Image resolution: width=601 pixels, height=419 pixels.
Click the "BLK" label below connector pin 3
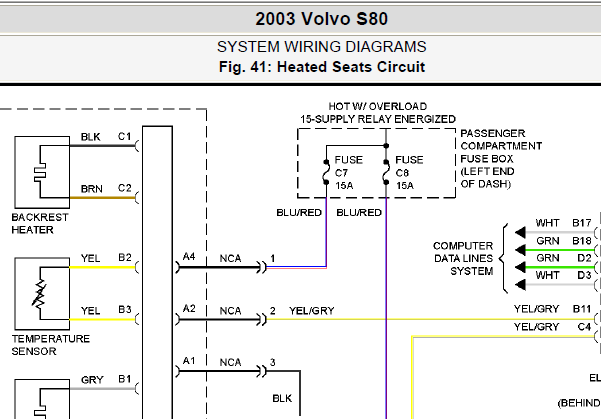pyautogui.click(x=282, y=399)
